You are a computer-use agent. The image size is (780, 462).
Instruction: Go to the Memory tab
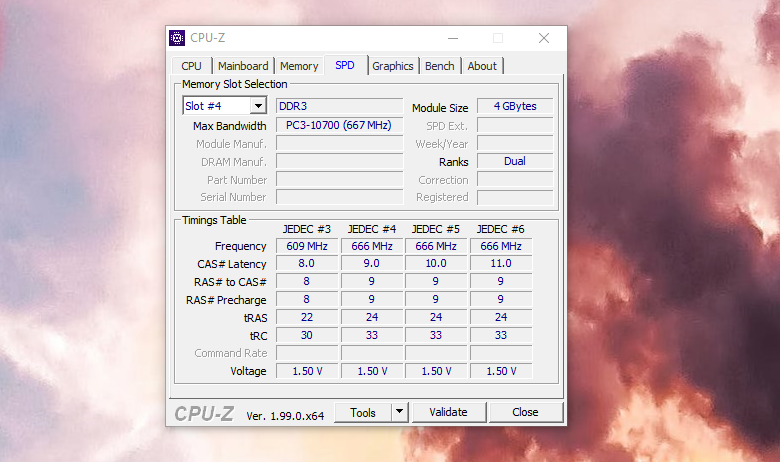(299, 66)
